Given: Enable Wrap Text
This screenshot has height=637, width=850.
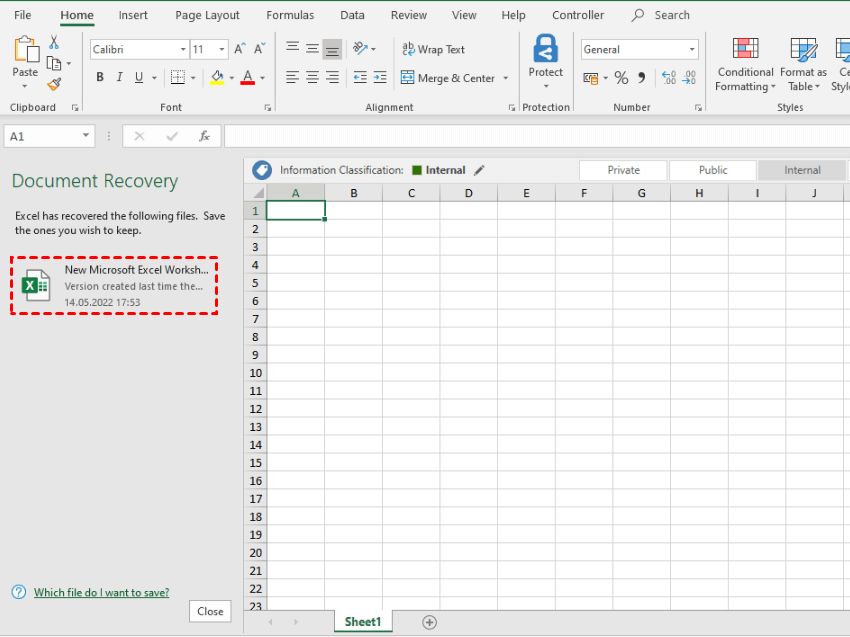Looking at the screenshot, I should pos(433,49).
